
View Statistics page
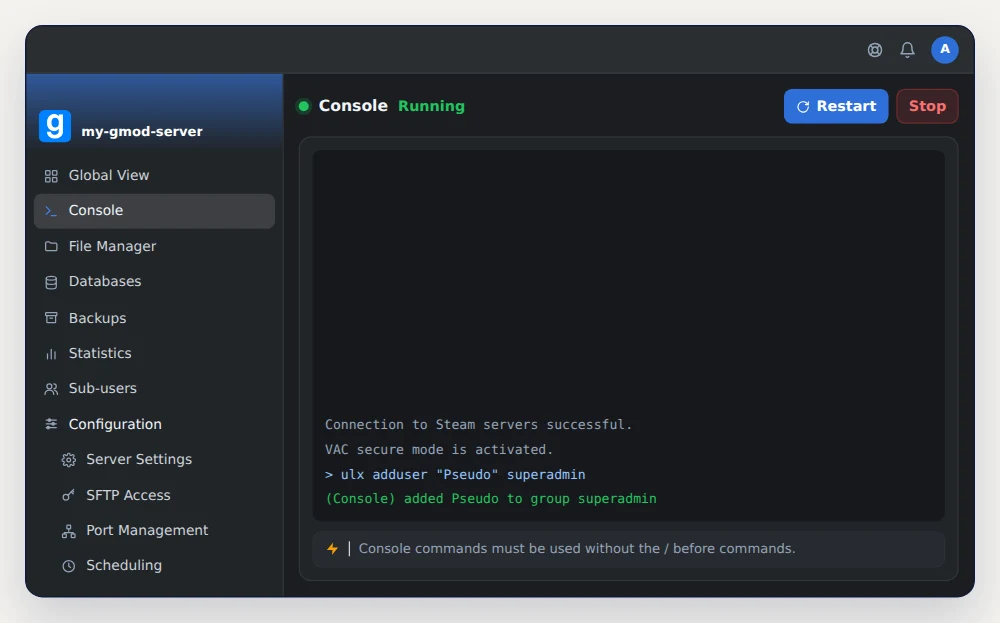[x=154, y=353]
